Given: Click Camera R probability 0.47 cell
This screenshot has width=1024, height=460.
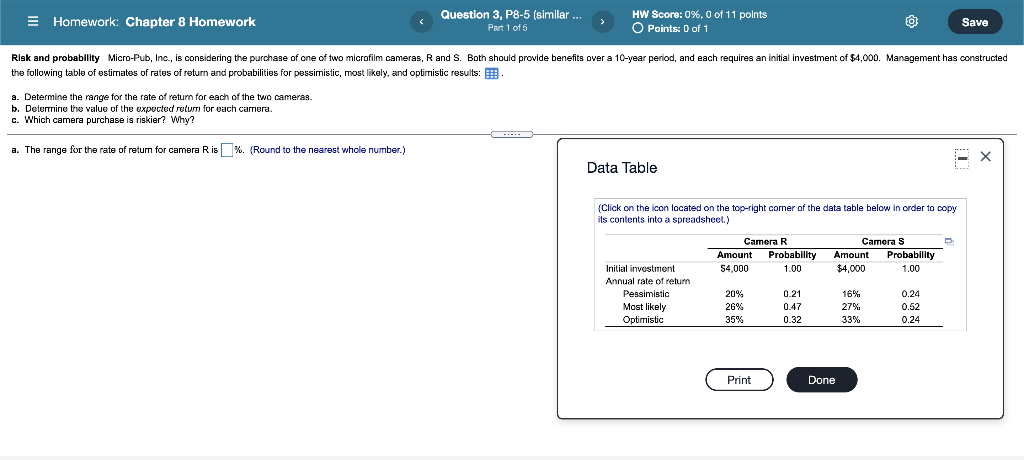Looking at the screenshot, I should [x=792, y=306].
